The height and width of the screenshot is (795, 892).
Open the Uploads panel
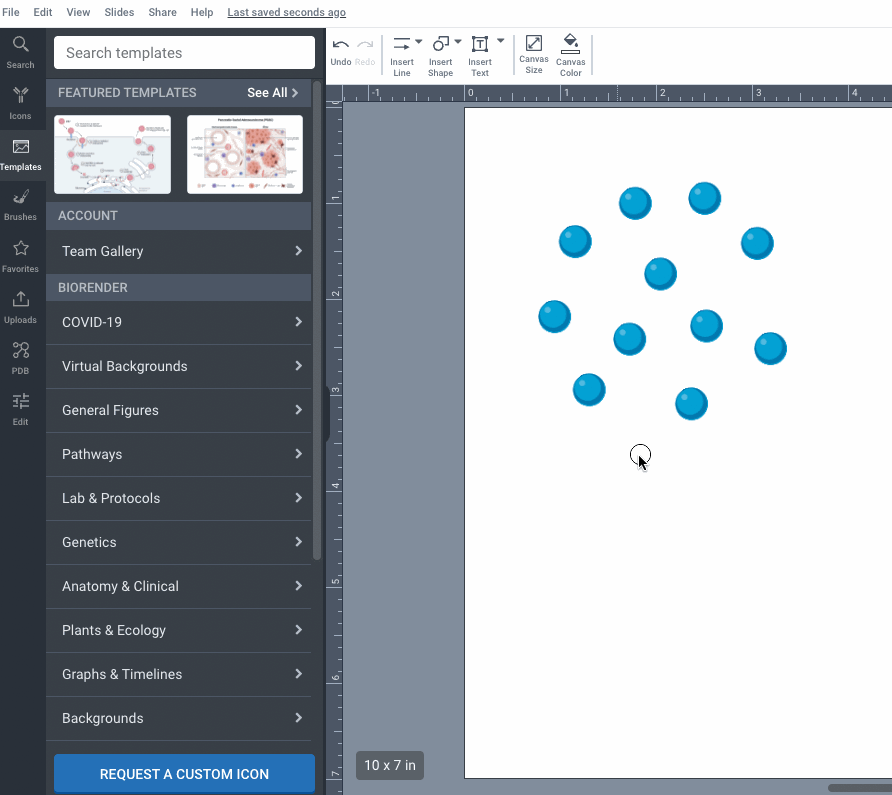tap(20, 307)
